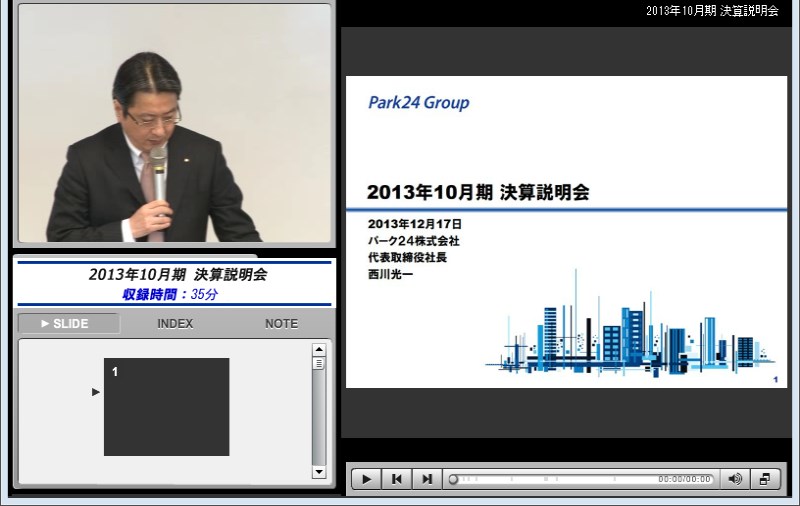
Task: Open the popup window layout icon
Action: click(765, 479)
